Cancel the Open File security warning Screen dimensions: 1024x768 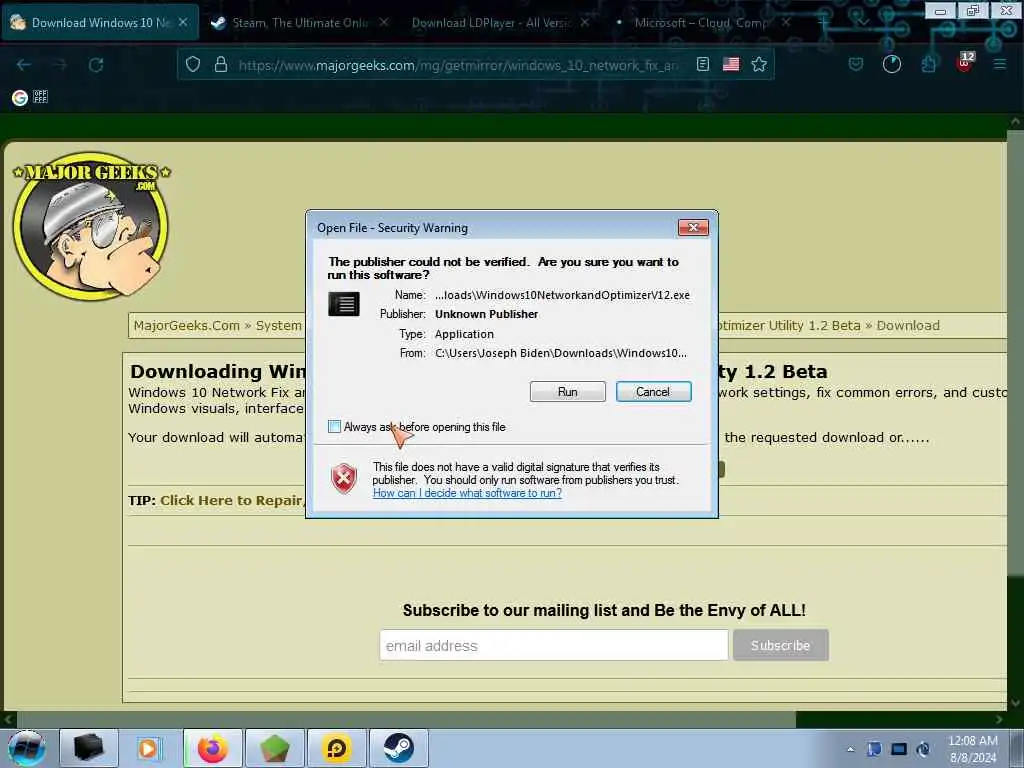(x=653, y=392)
